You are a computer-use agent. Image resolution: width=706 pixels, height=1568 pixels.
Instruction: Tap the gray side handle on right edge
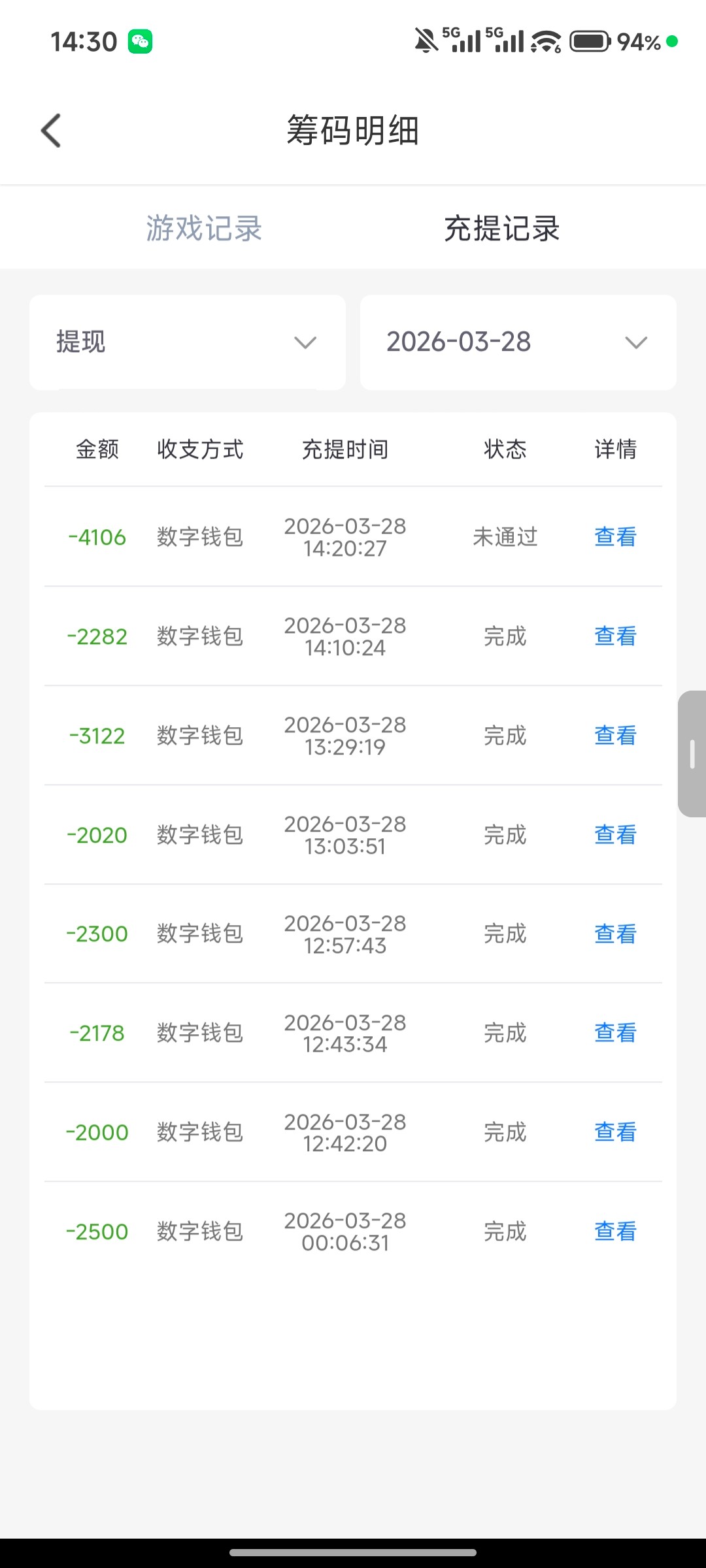point(692,754)
